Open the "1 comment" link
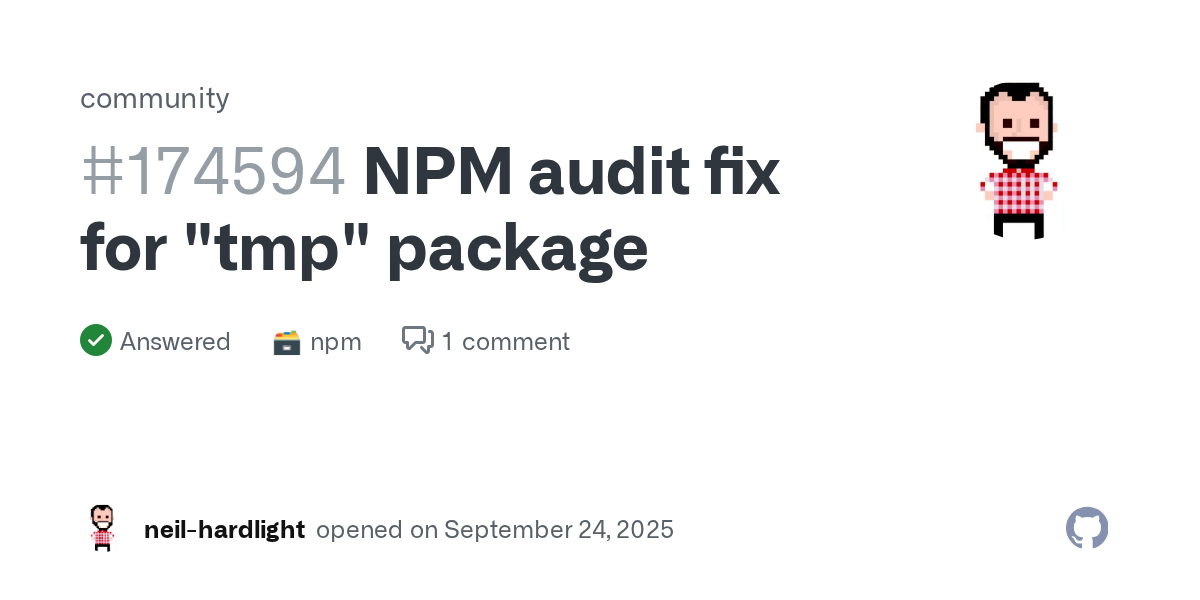Viewport: 1200px width, 600px height. click(x=505, y=342)
